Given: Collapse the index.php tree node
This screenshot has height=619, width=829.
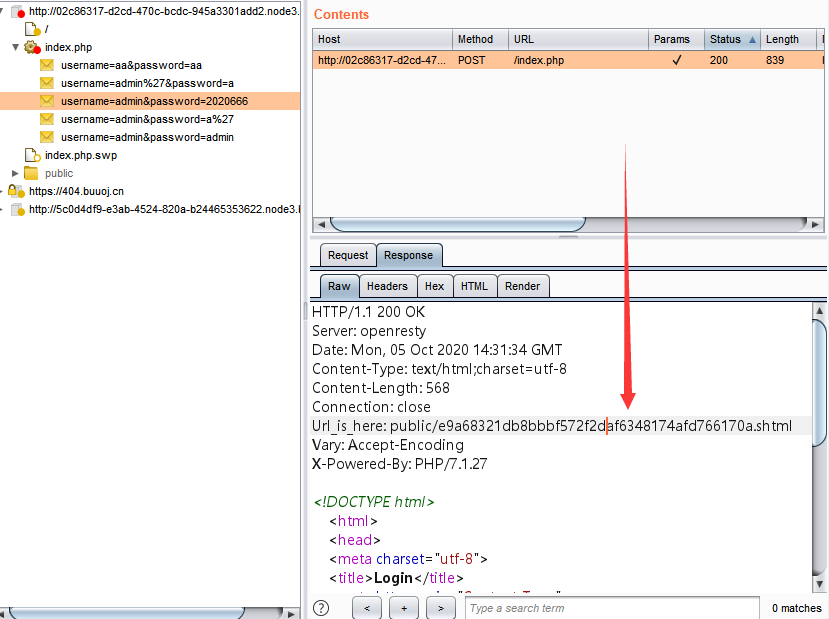Looking at the screenshot, I should [15, 47].
